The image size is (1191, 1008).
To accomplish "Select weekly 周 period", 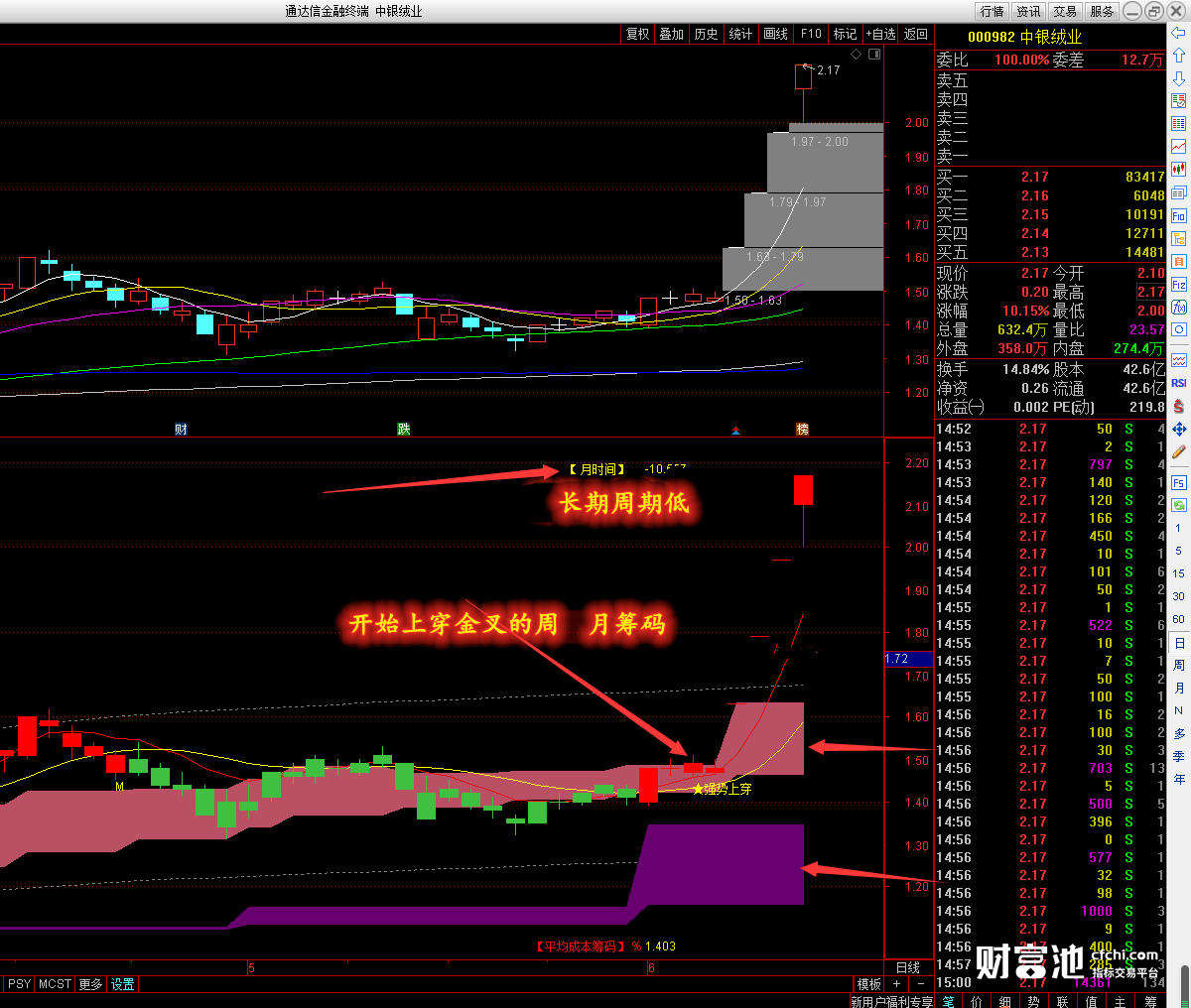I will coord(1179,666).
